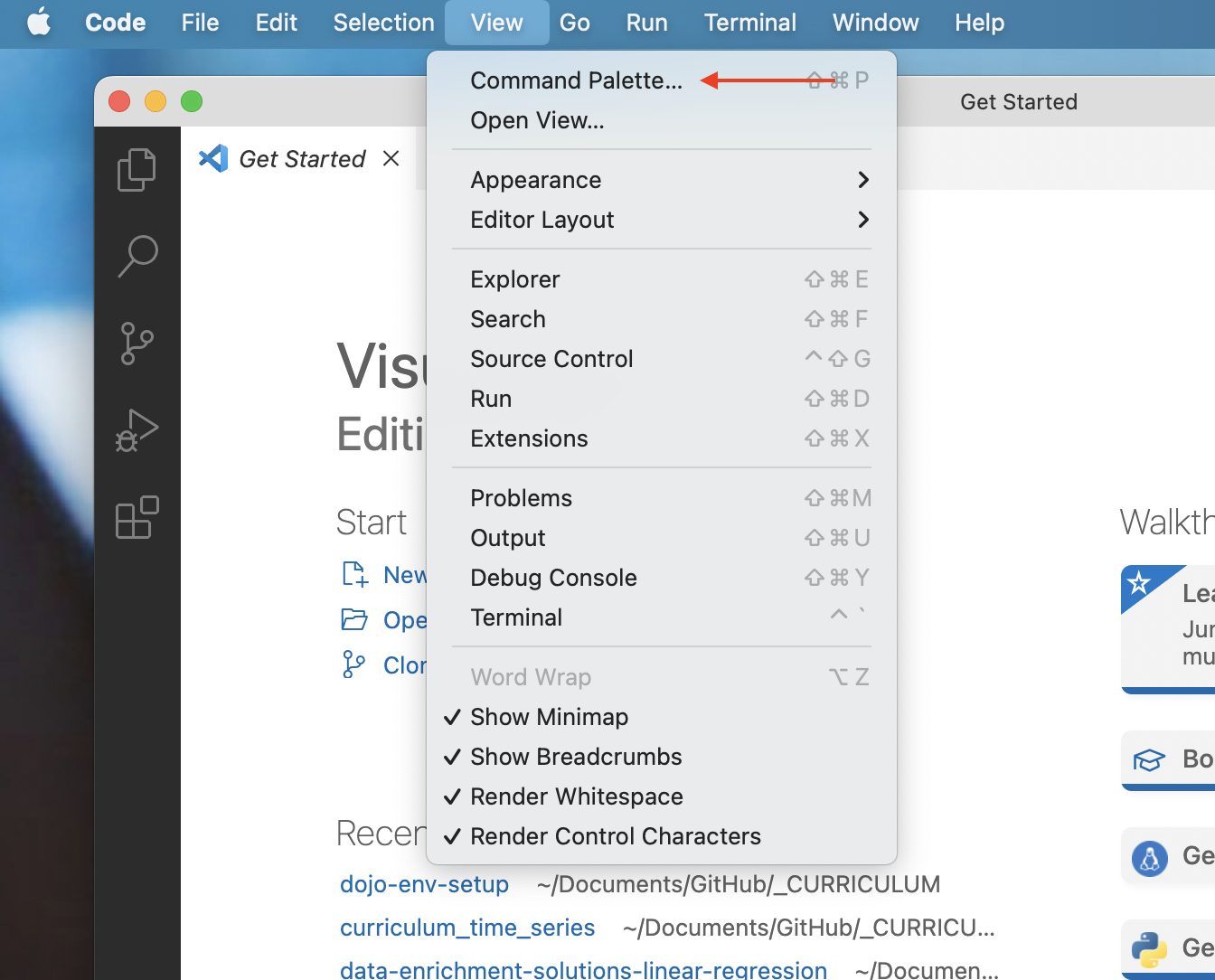Open Run and Debug icon in activity bar

pos(137,430)
